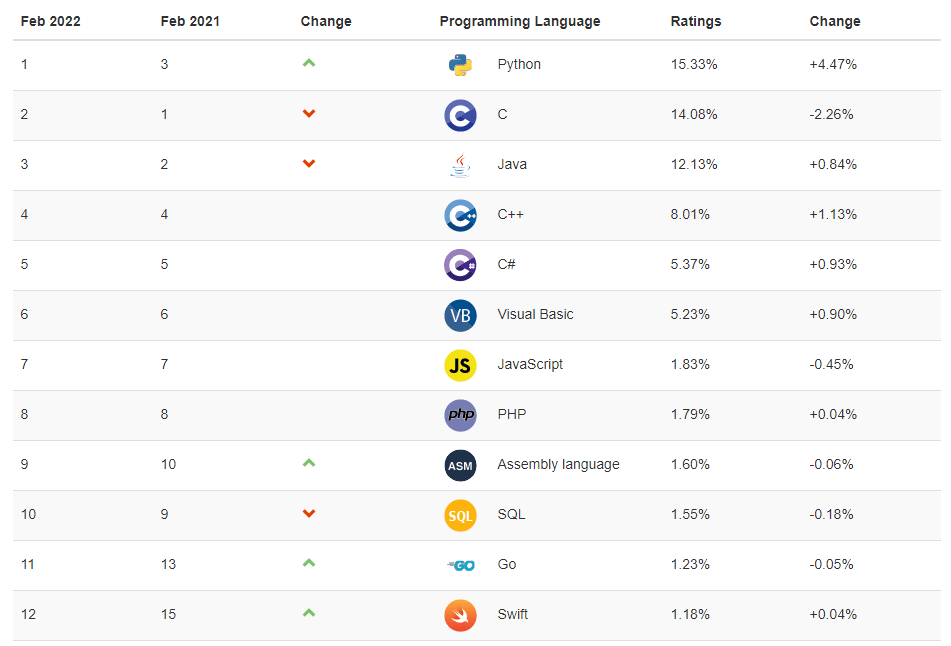Click the C# logo icon
Viewport: 951px width, 646px height.
tap(460, 265)
